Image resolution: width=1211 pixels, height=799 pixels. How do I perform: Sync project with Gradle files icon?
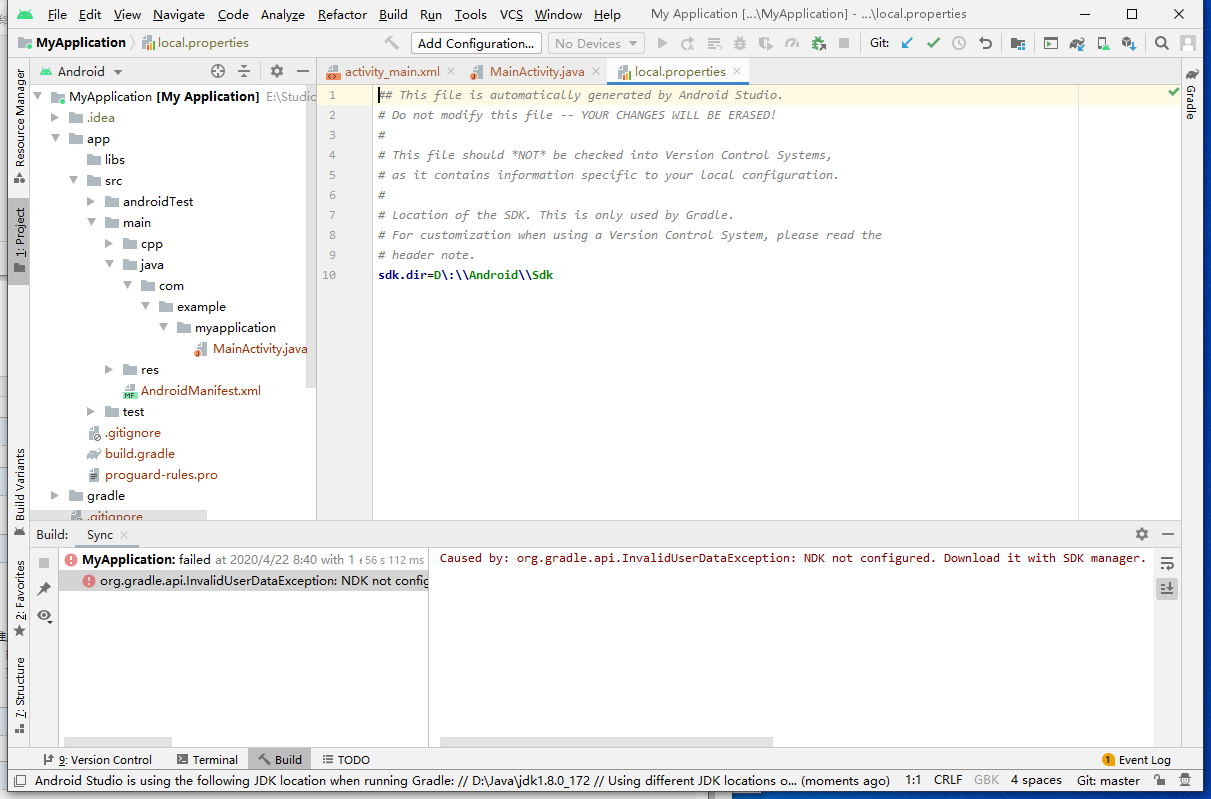tap(1077, 43)
